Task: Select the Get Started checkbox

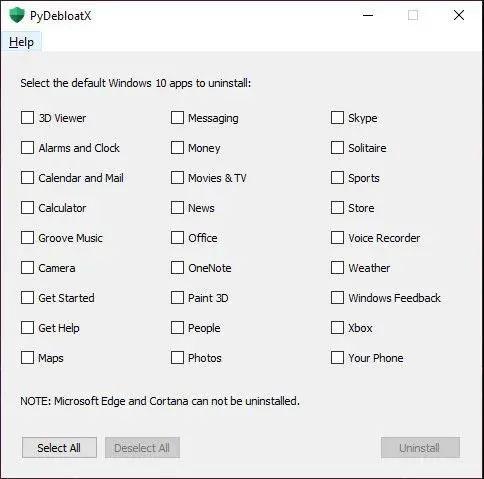Action: click(27, 298)
